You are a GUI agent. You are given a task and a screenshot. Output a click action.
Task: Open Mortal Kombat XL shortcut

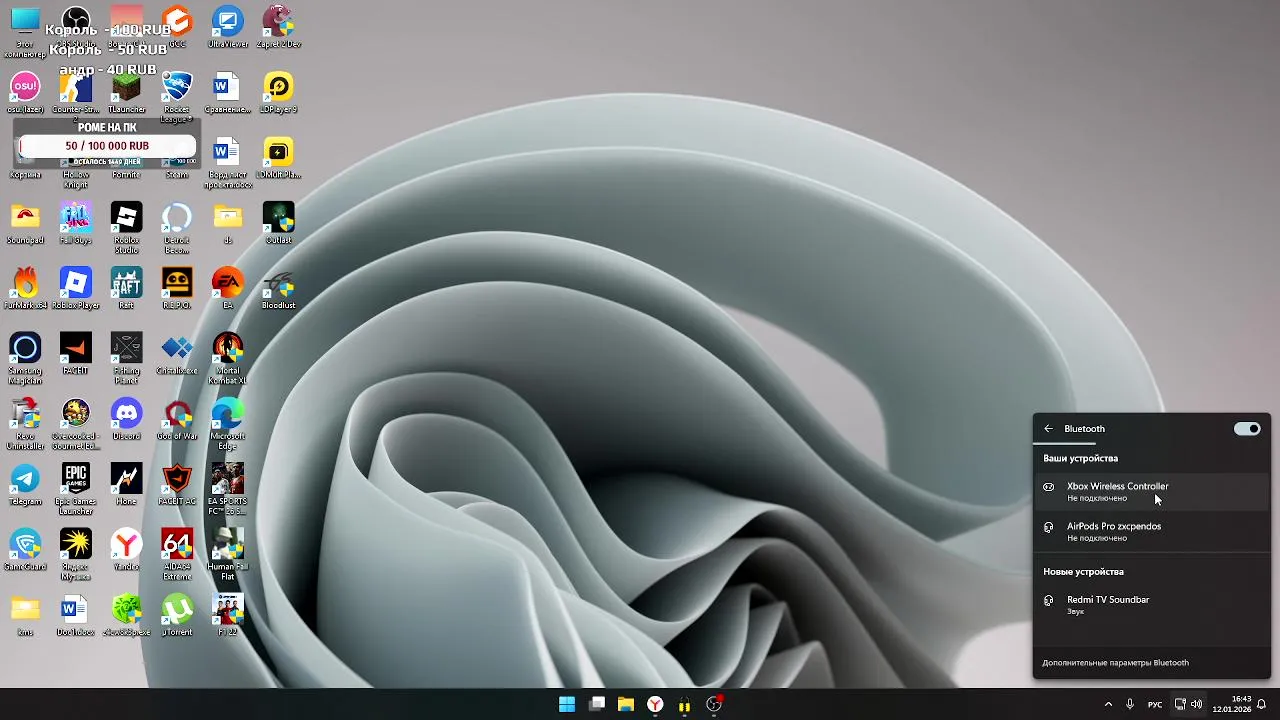coord(227,357)
